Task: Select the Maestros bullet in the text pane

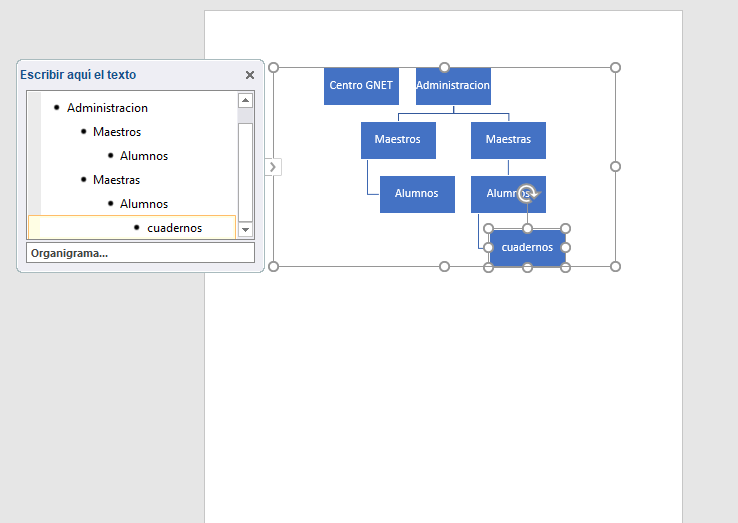Action: point(117,132)
